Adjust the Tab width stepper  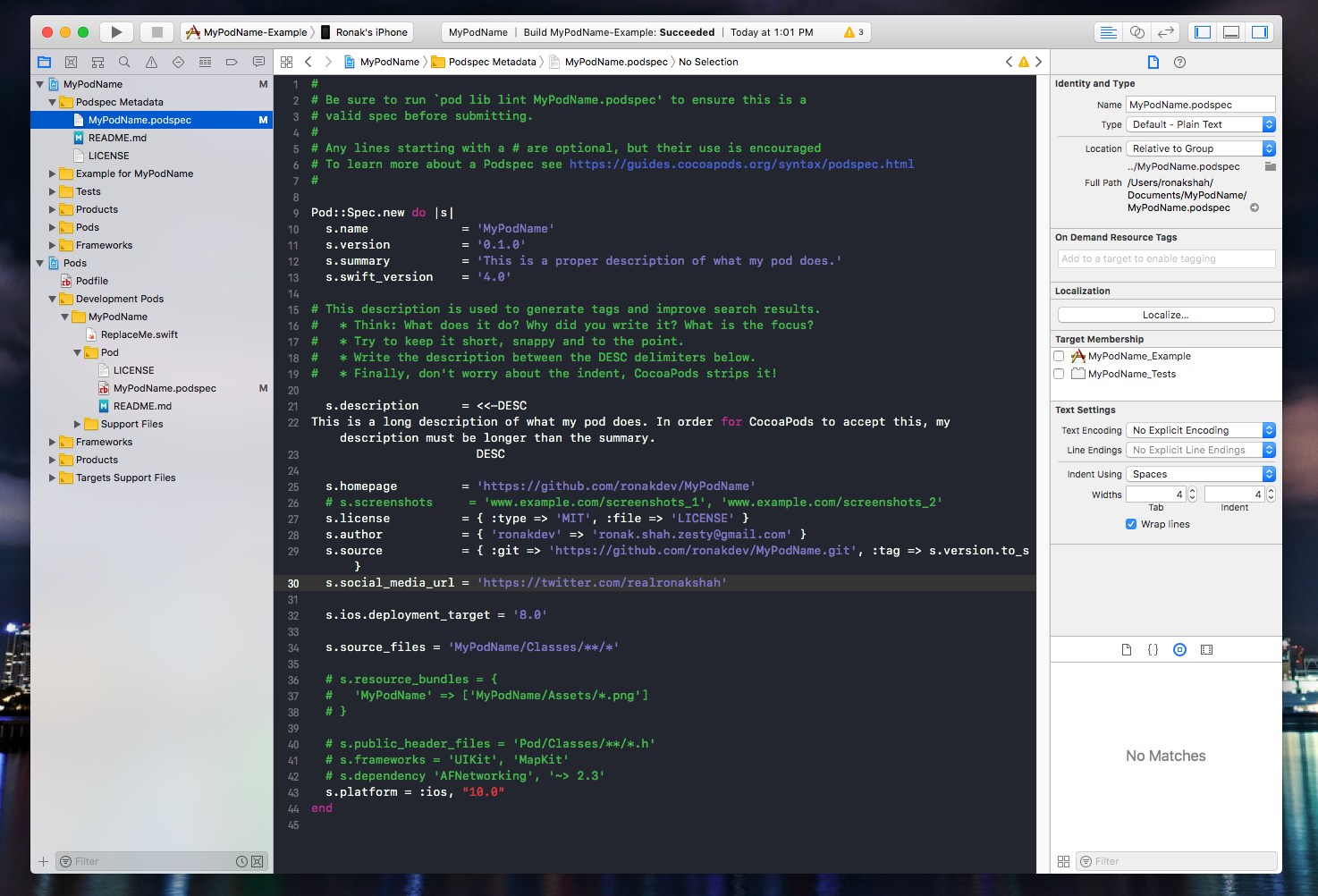1192,494
